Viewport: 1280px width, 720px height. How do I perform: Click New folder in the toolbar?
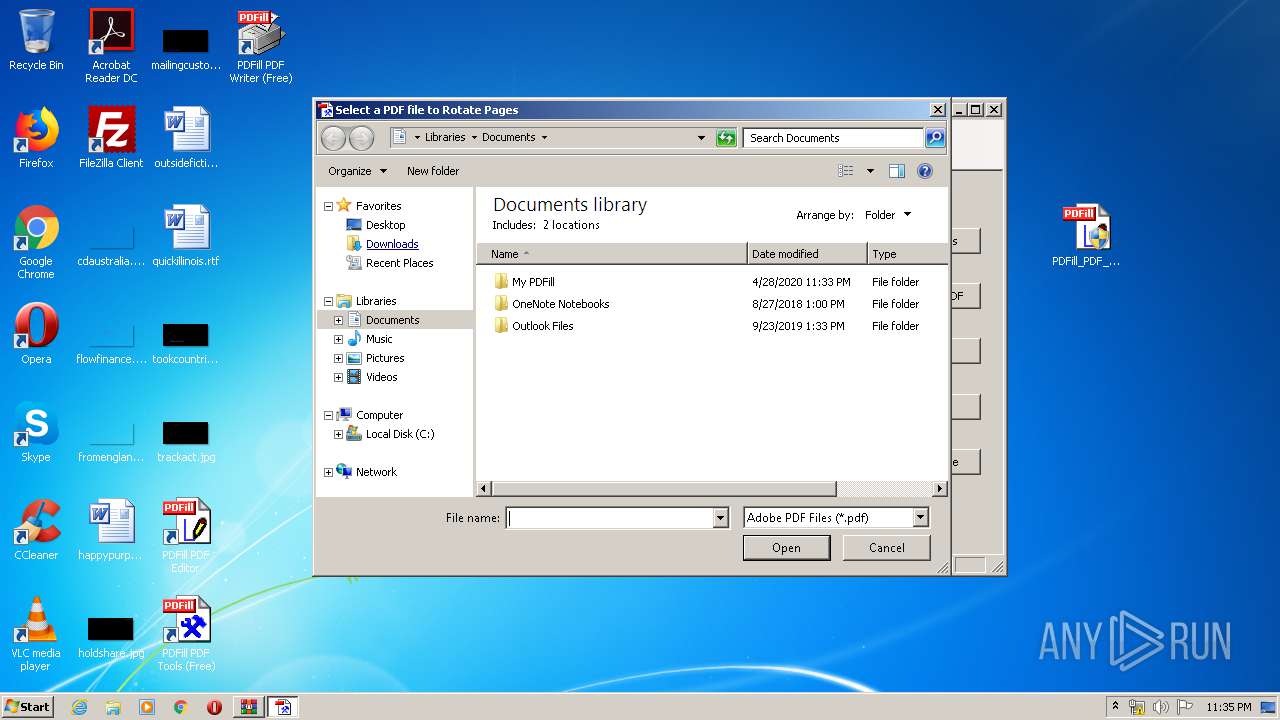(x=433, y=171)
